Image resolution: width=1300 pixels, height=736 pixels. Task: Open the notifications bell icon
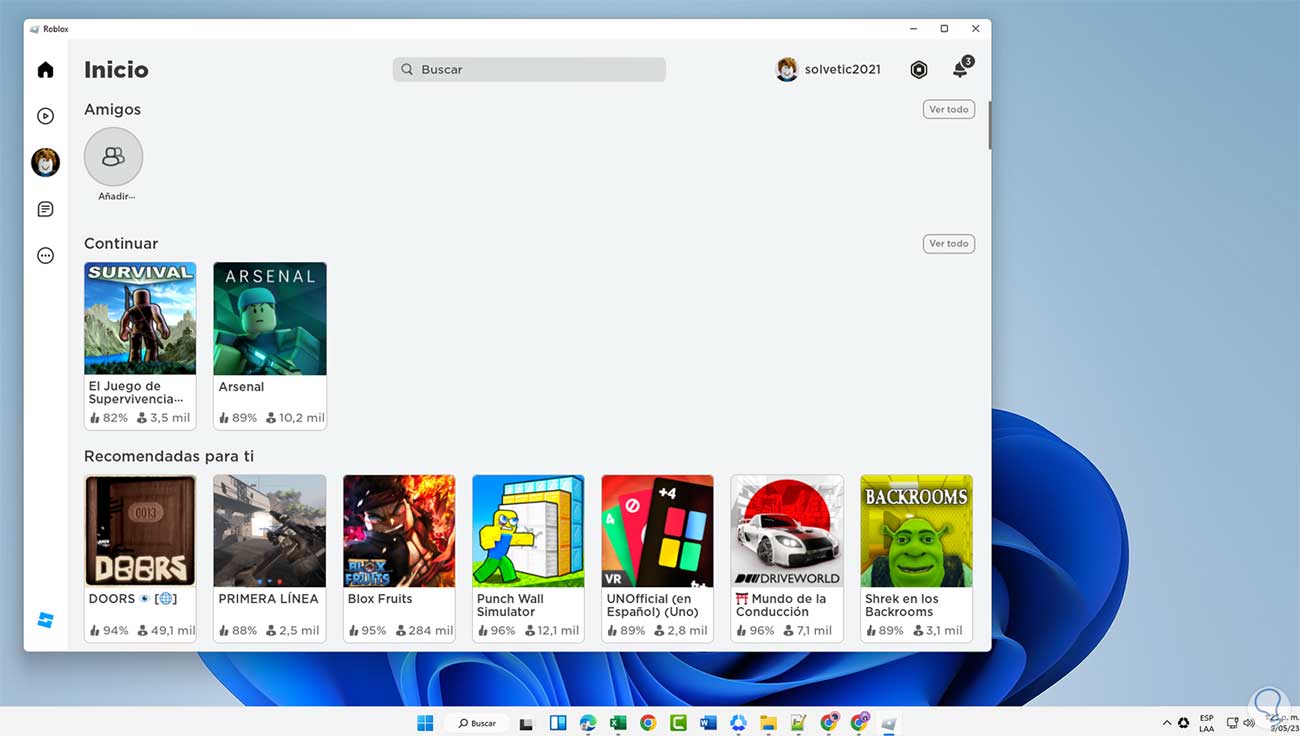tap(960, 69)
